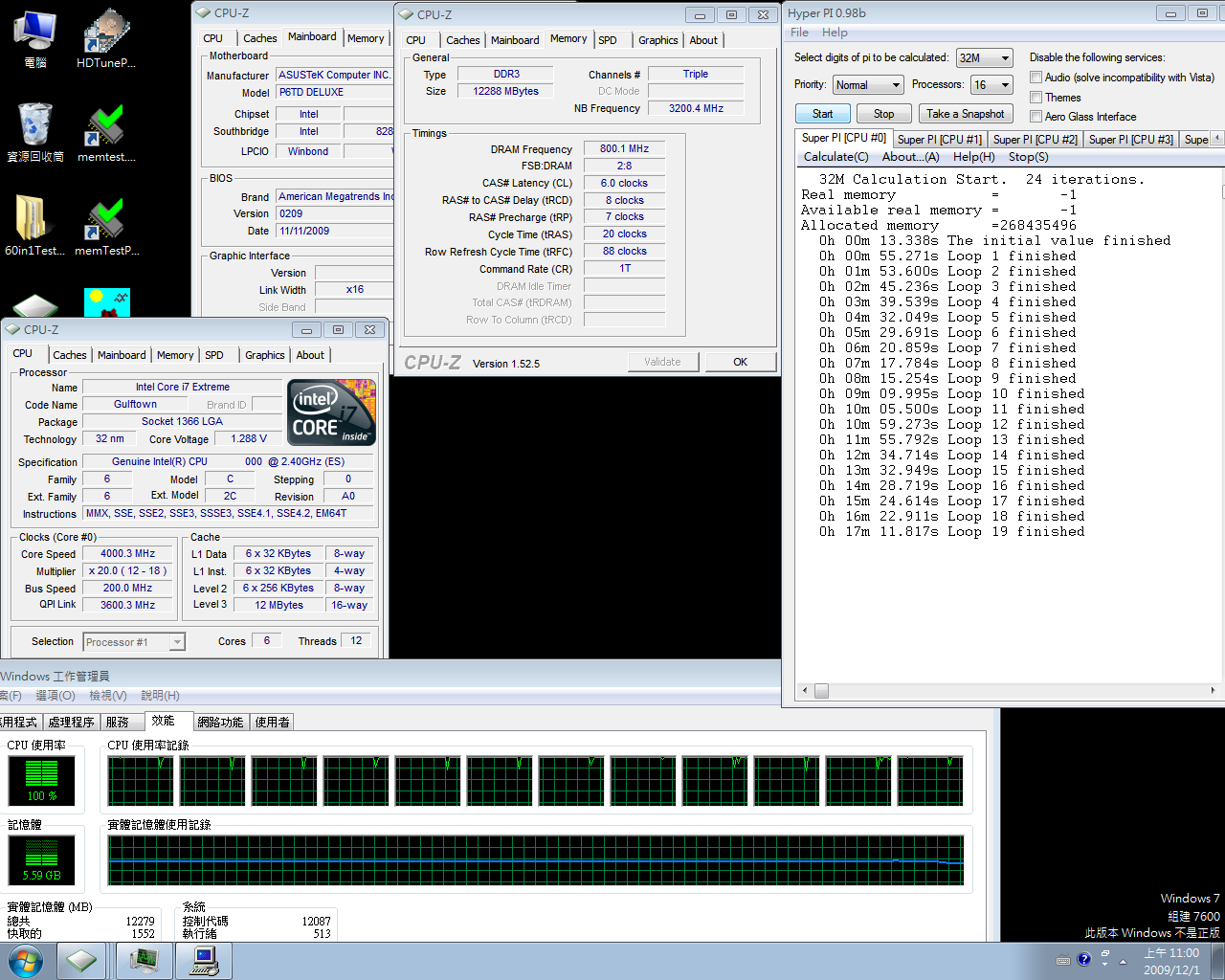Image resolution: width=1225 pixels, height=980 pixels.
Task: Open Hyper PI Help menu next to File
Action: [x=835, y=33]
